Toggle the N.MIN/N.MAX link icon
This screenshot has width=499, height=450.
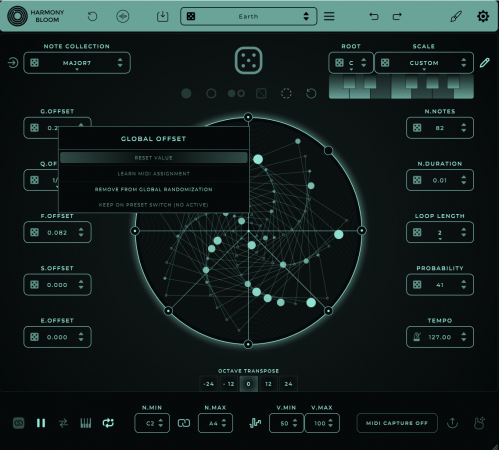tap(184, 423)
